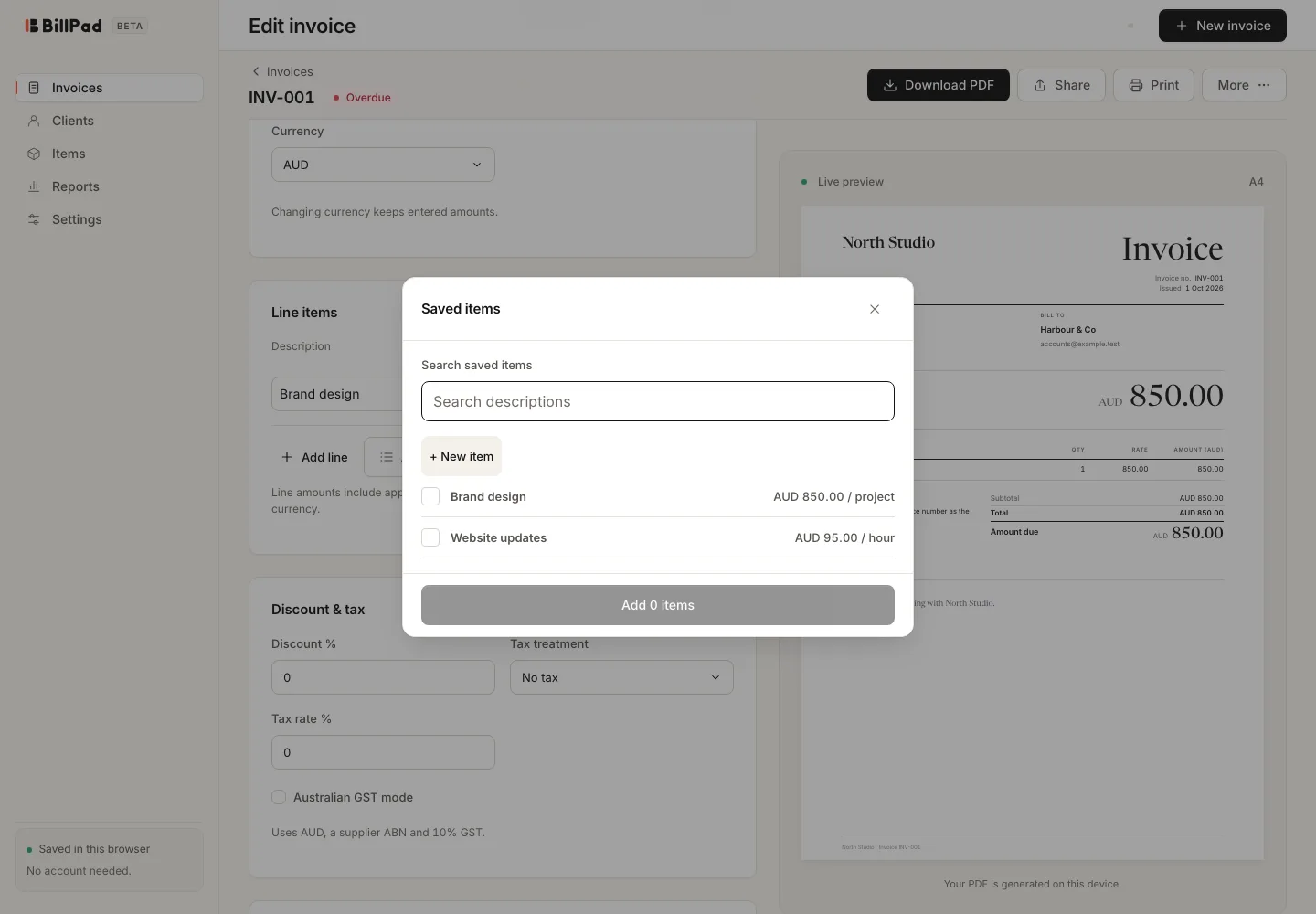
Task: Open the More menu
Action: pyautogui.click(x=1244, y=85)
